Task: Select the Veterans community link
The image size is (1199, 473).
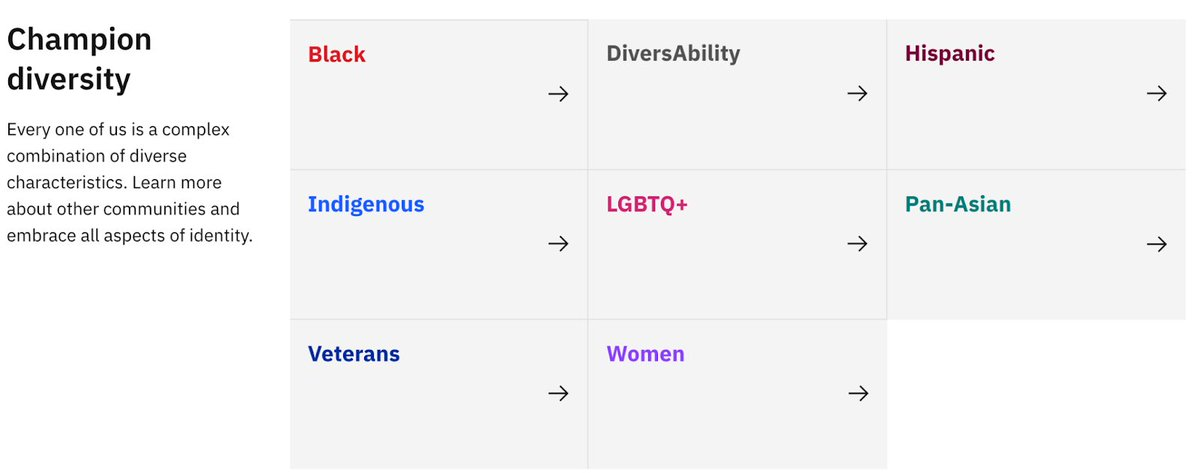Action: pyautogui.click(x=354, y=354)
